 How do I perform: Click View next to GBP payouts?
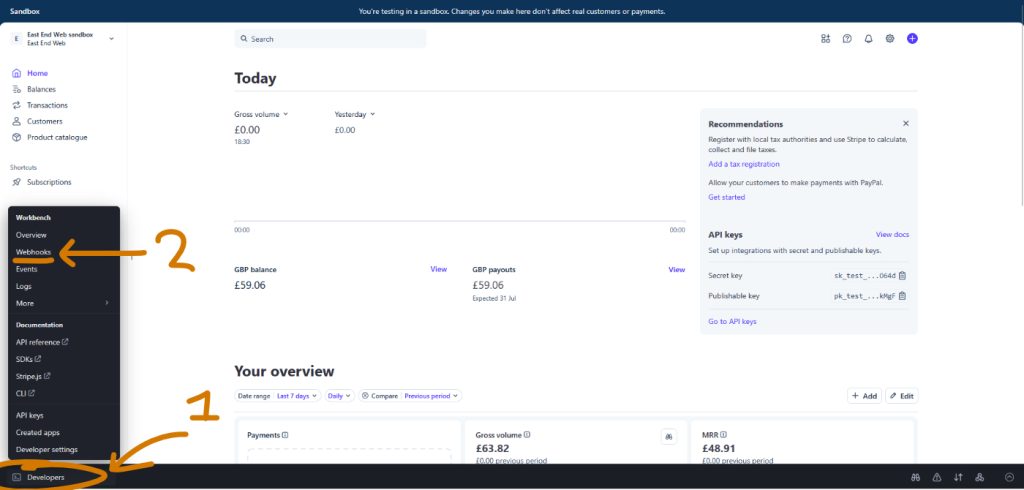coord(677,269)
